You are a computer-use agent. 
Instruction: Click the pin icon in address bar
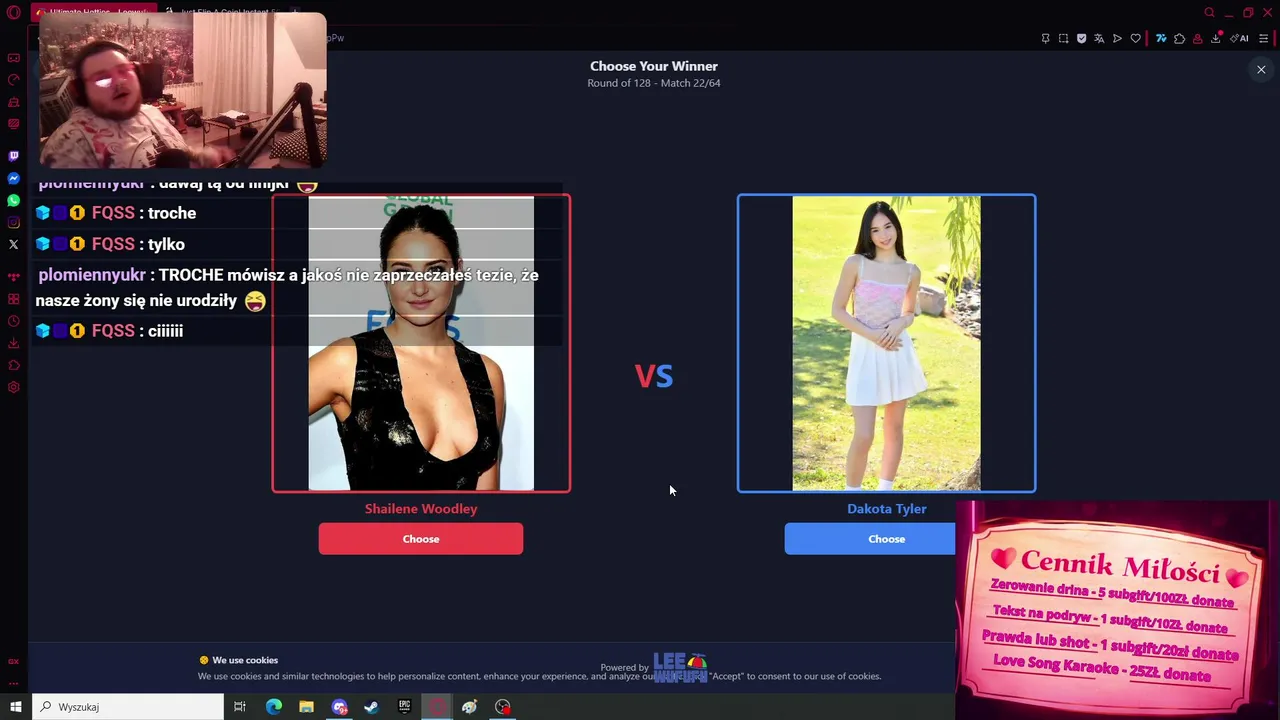[1045, 38]
